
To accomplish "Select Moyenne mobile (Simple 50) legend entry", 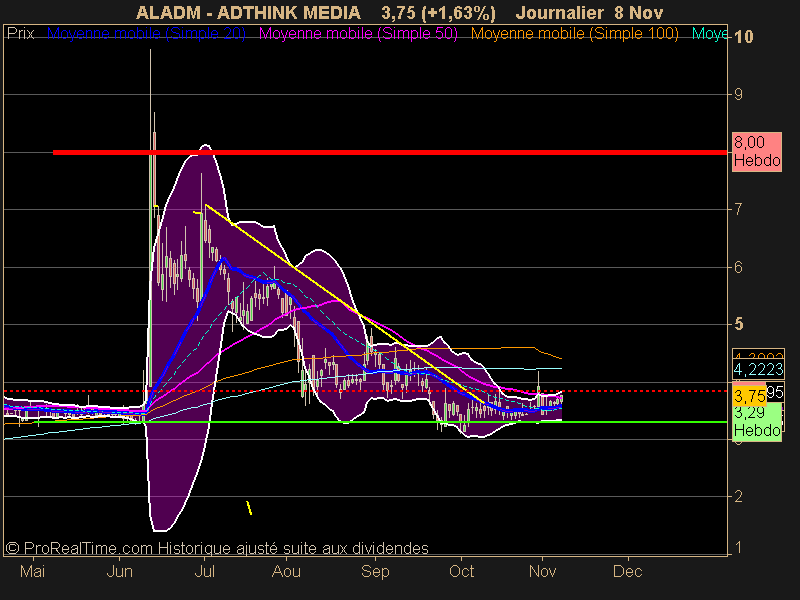I will tap(358, 34).
